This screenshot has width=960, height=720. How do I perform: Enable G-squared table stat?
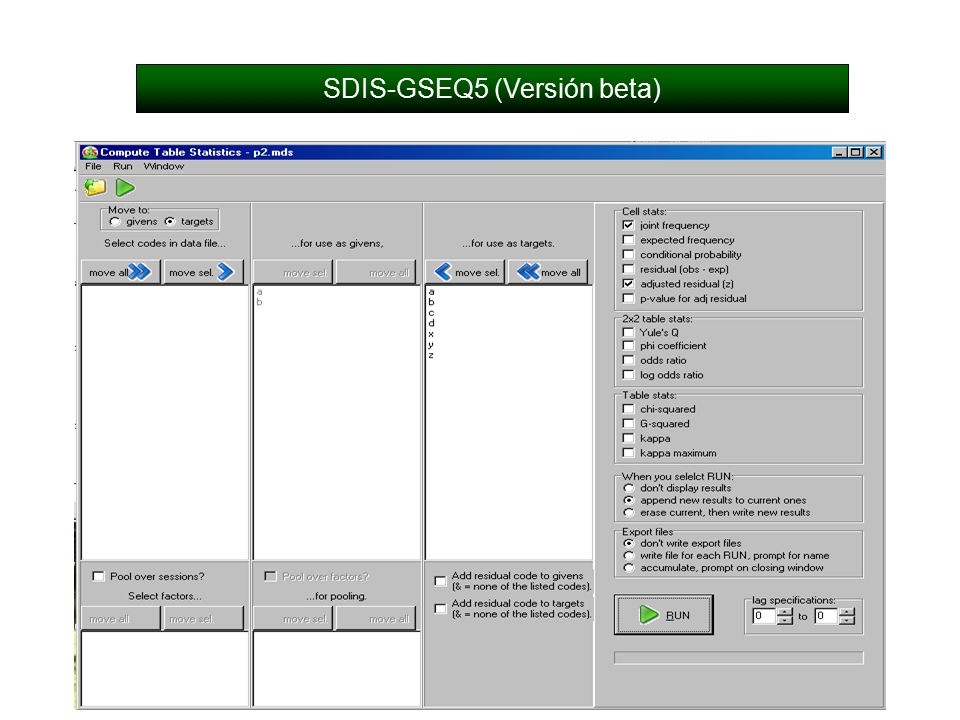[628, 424]
